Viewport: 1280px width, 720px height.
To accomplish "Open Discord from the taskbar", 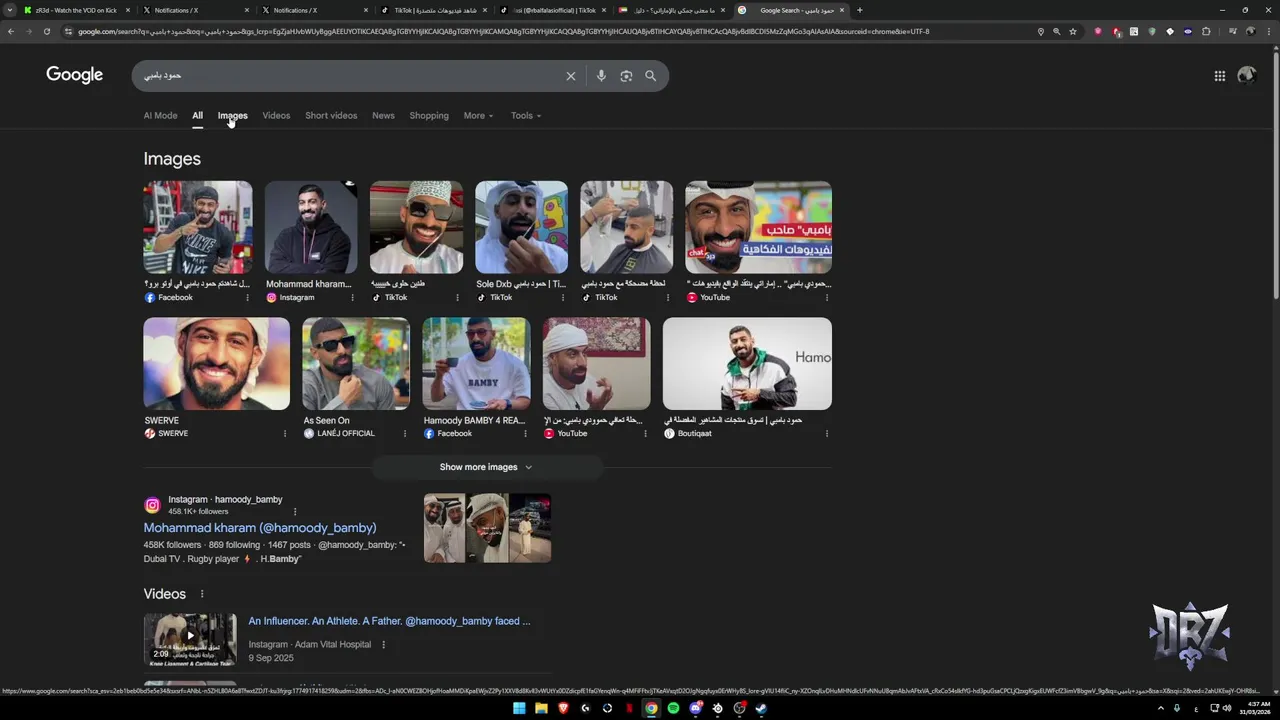I will [695, 708].
